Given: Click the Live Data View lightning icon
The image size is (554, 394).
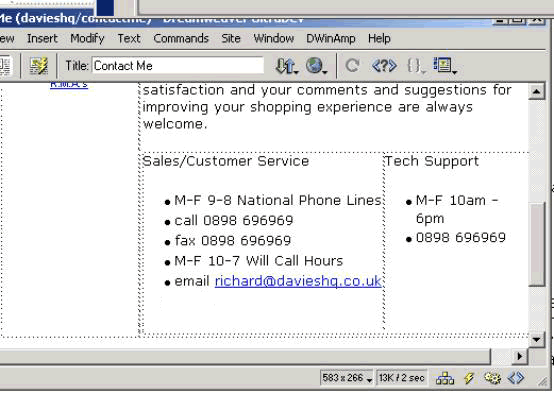Looking at the screenshot, I should [x=39, y=66].
